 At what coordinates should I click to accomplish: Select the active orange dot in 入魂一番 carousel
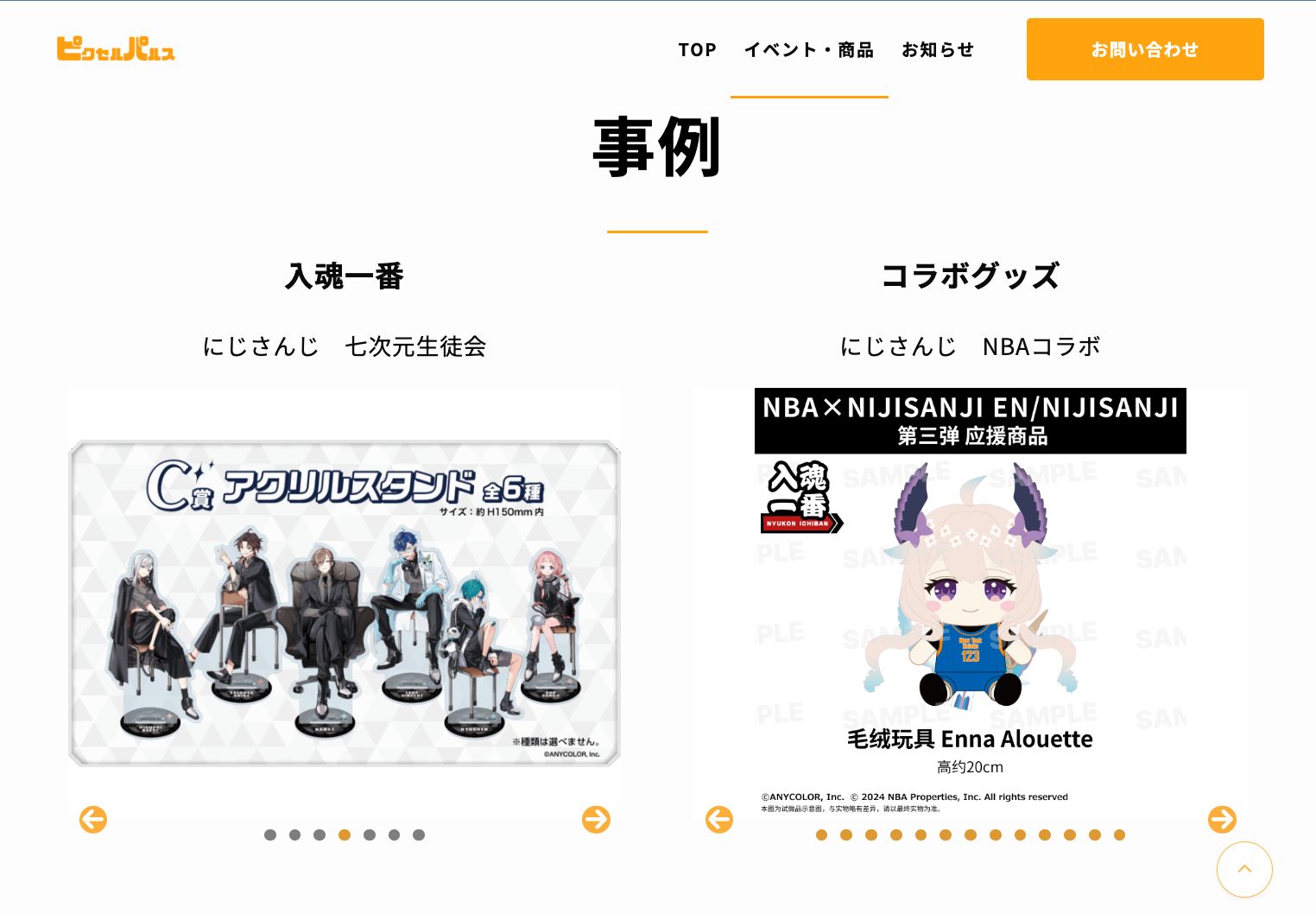pos(345,835)
